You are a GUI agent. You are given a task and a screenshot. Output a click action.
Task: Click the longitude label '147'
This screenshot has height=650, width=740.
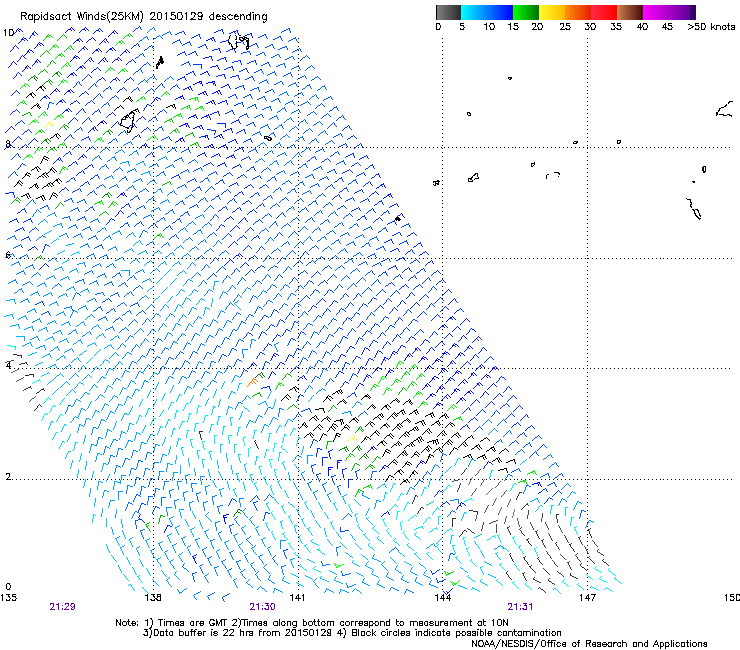[x=587, y=598]
